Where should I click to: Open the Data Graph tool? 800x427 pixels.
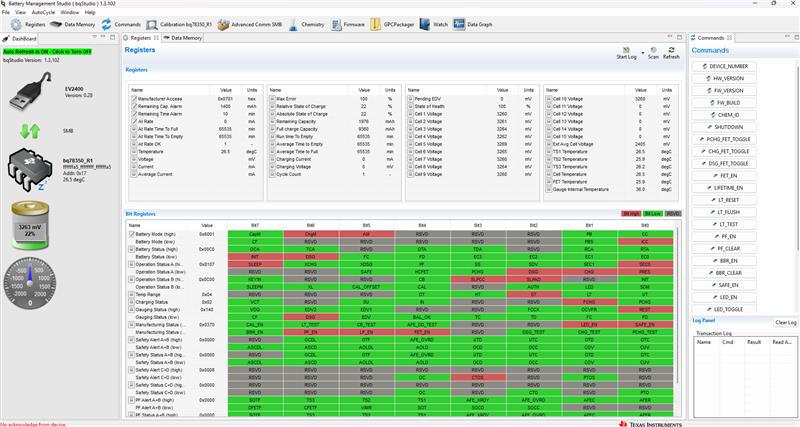coord(472,24)
